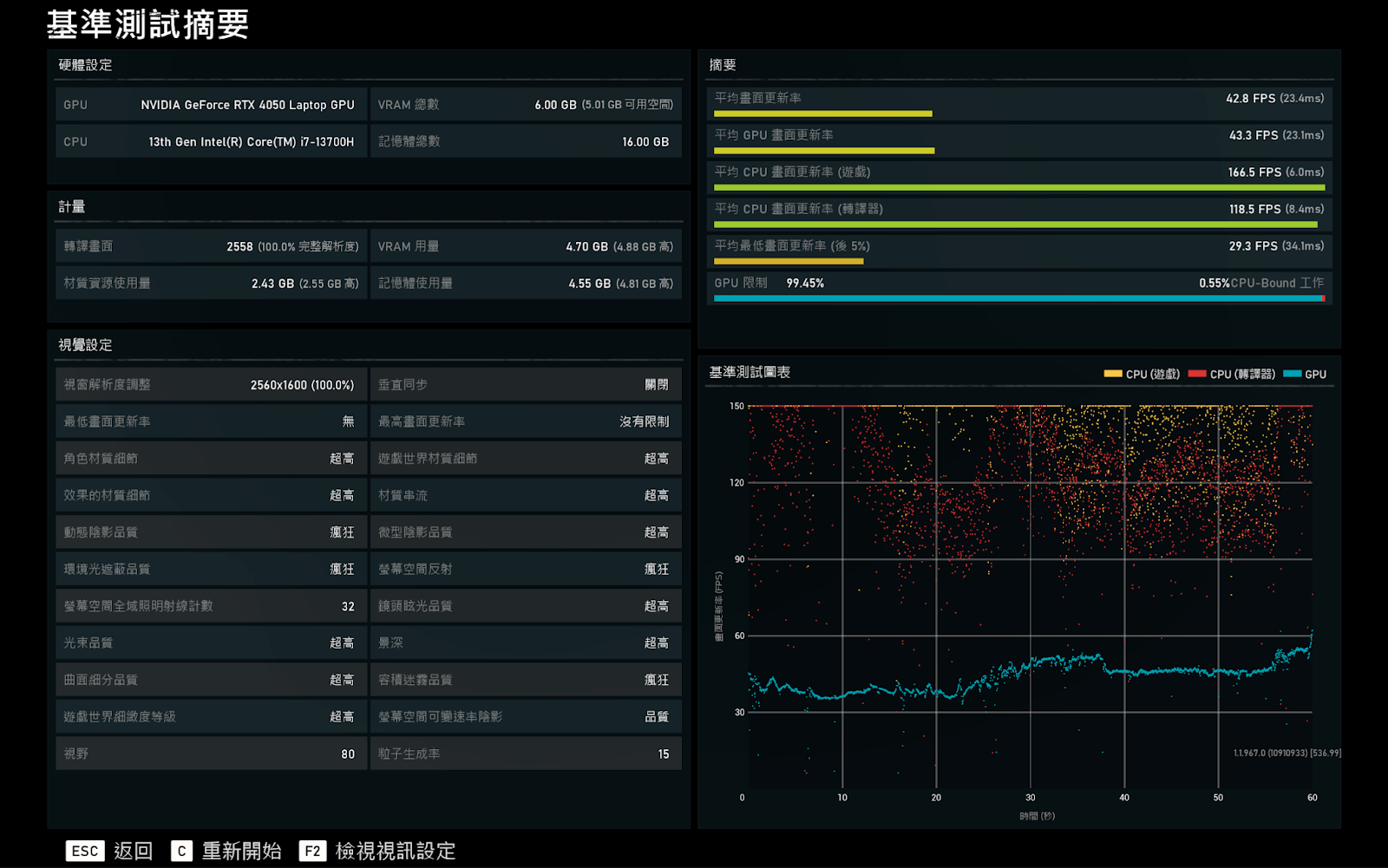Click the 42.8 FPS average value

point(1250,98)
